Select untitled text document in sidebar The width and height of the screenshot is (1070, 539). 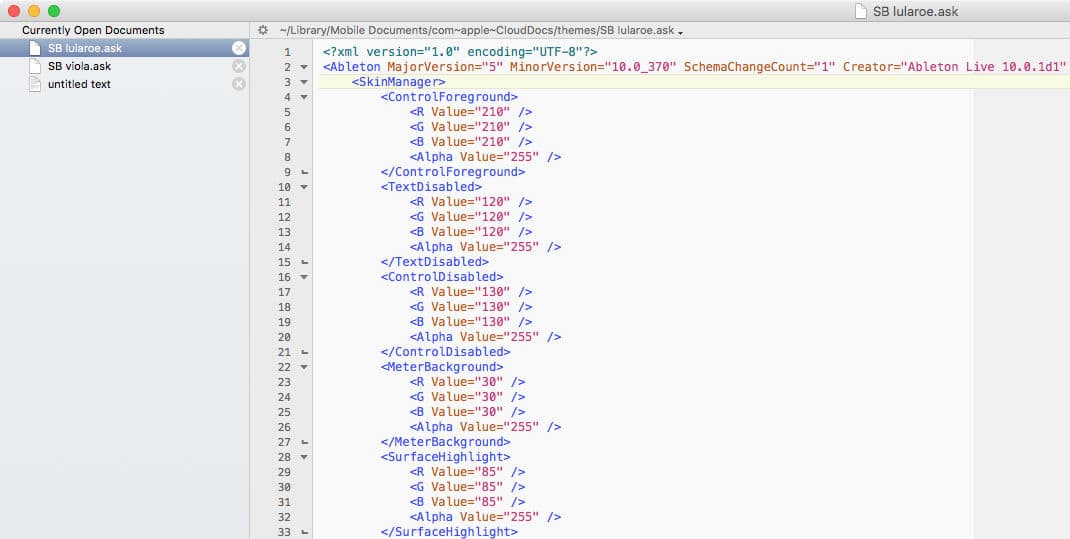(124, 84)
